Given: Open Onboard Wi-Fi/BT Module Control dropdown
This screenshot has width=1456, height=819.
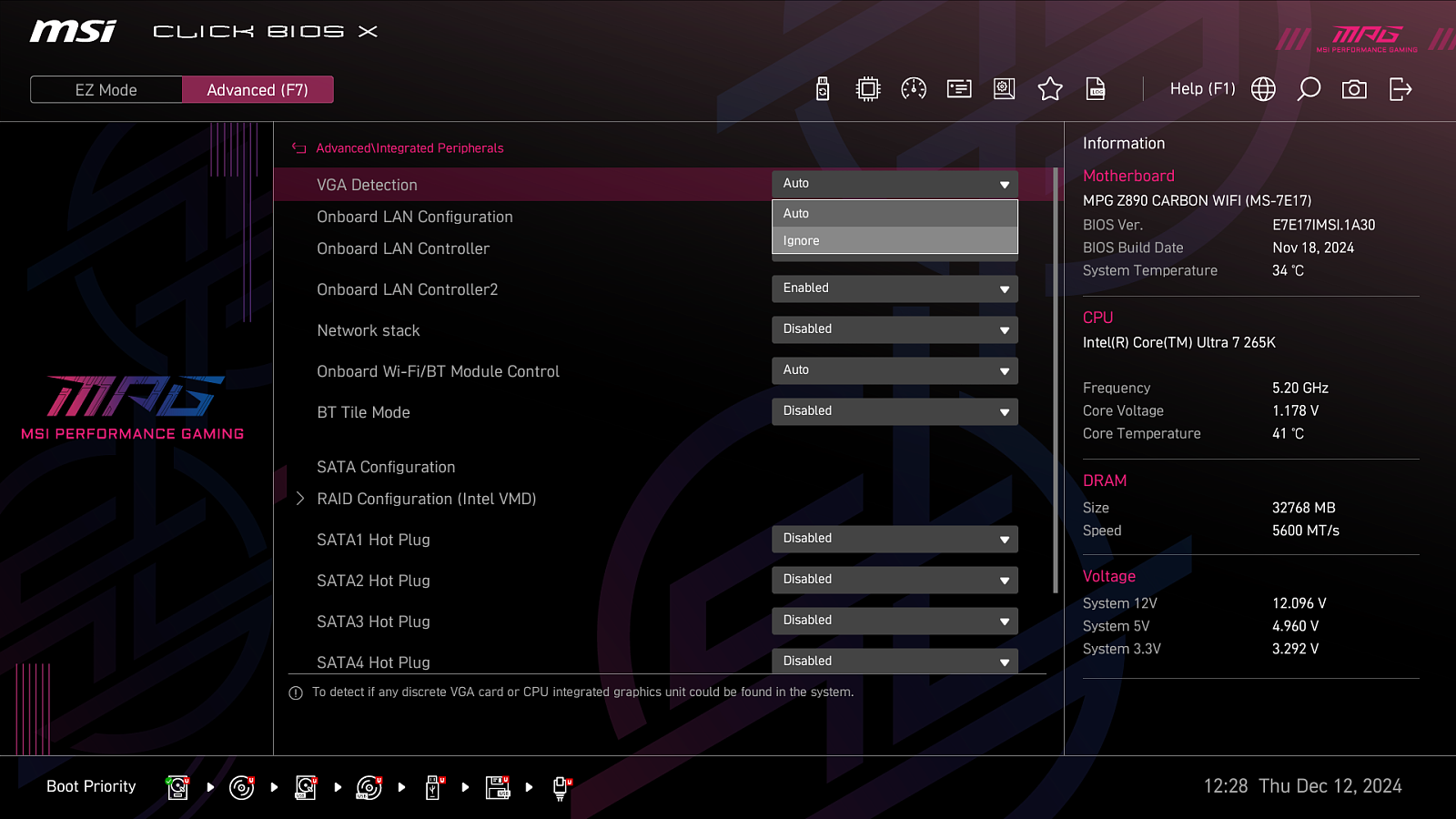Looking at the screenshot, I should [895, 370].
